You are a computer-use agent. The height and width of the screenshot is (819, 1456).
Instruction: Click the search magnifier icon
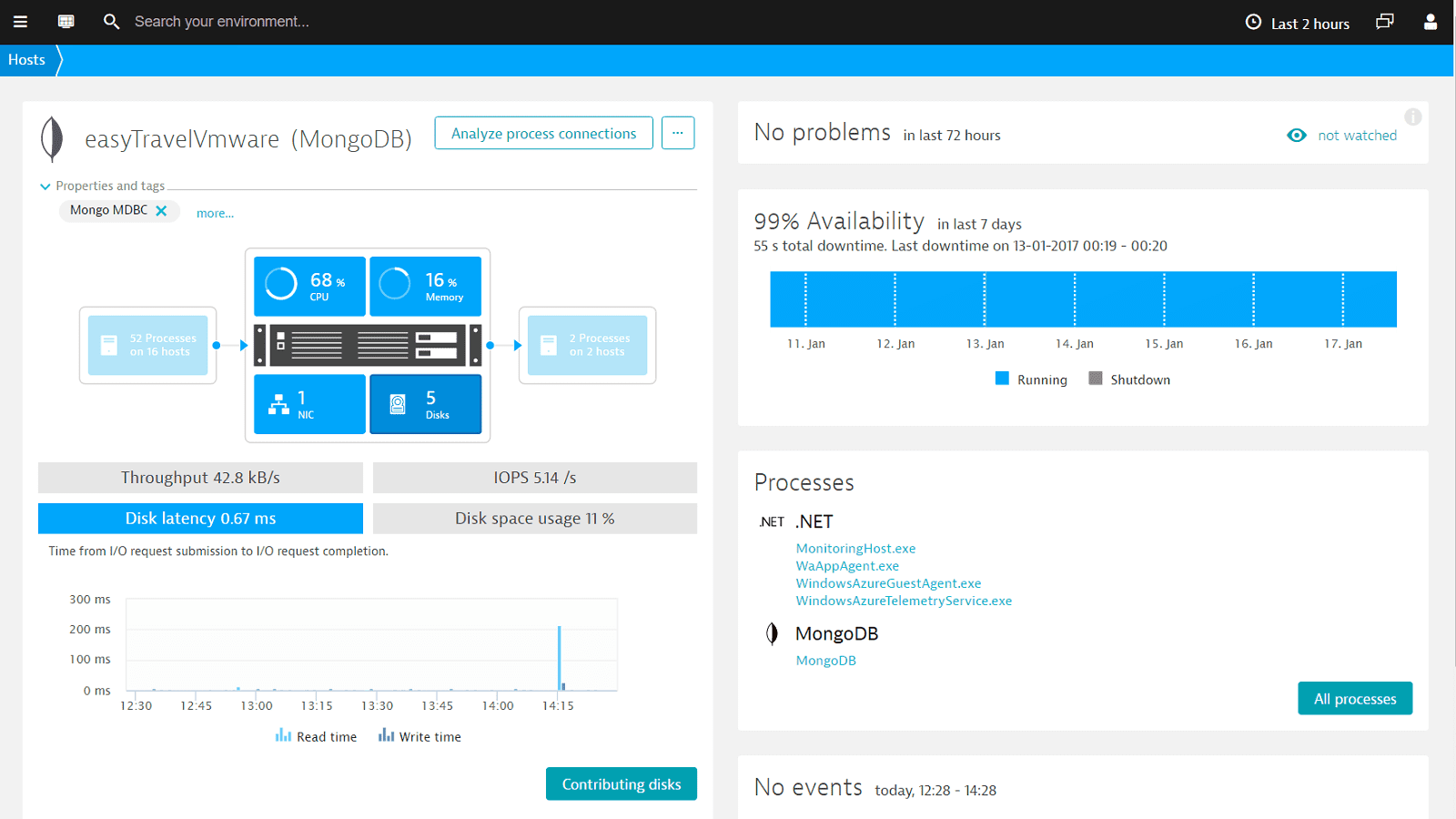pos(111,22)
